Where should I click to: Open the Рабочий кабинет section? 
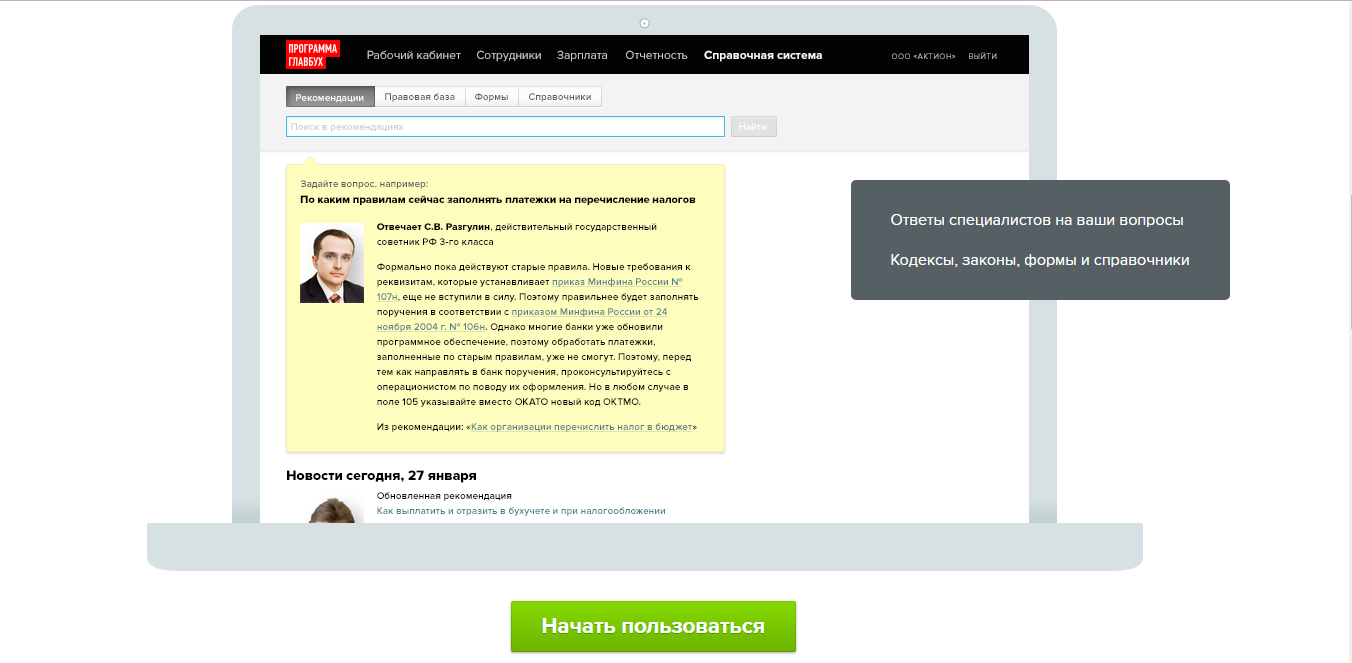click(x=413, y=55)
